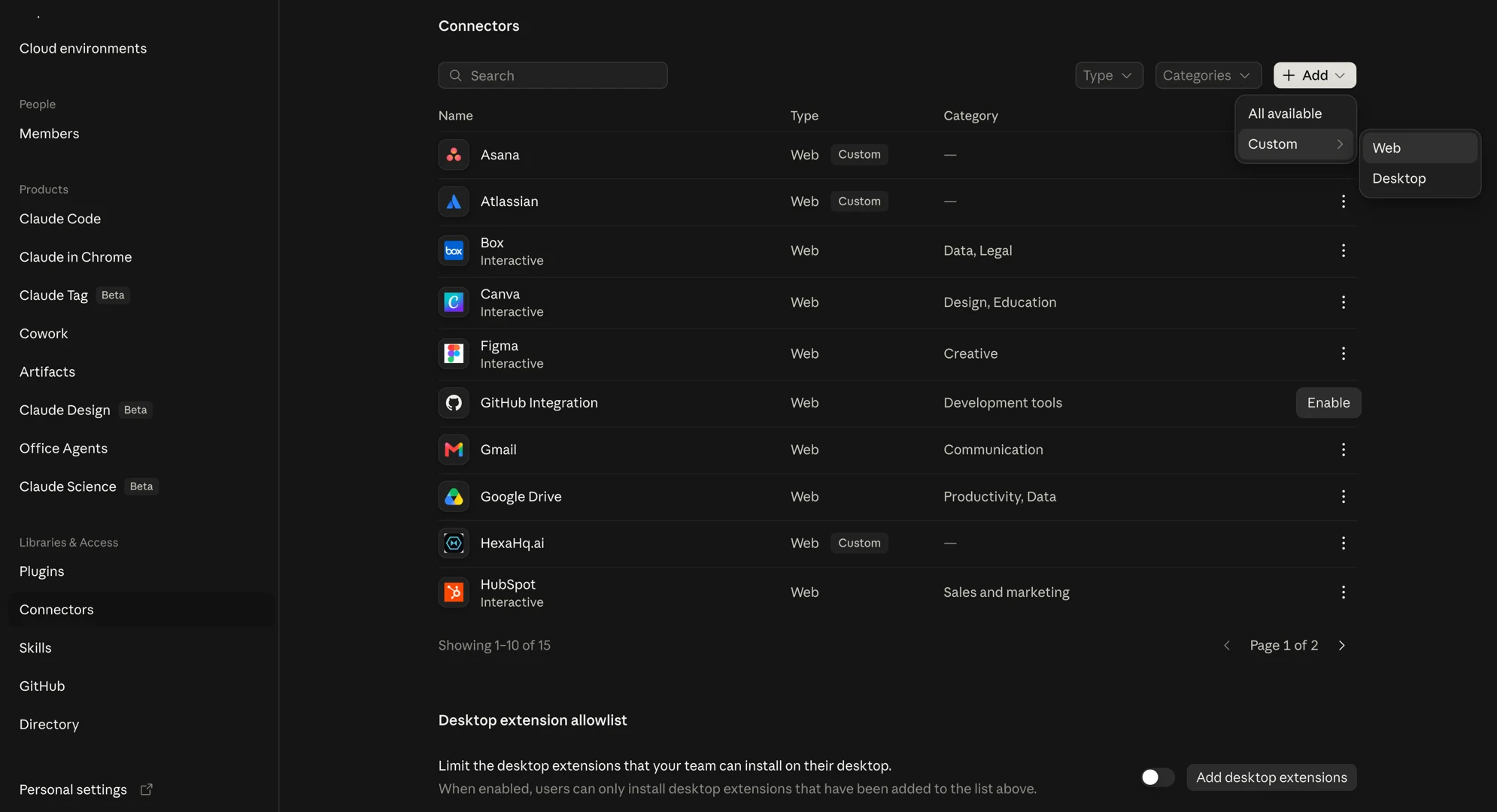The image size is (1497, 812).
Task: Open Claude Design settings
Action: [65, 411]
